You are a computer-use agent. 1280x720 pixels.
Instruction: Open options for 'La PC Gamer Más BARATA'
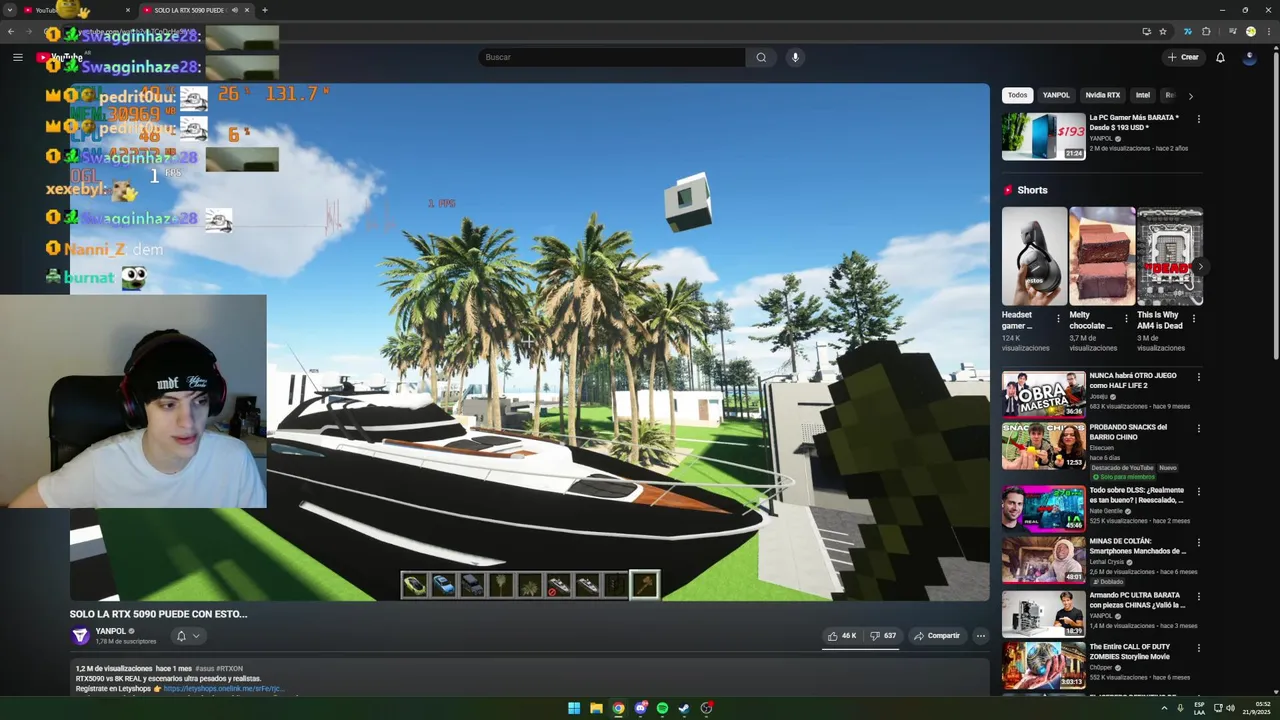click(1198, 119)
